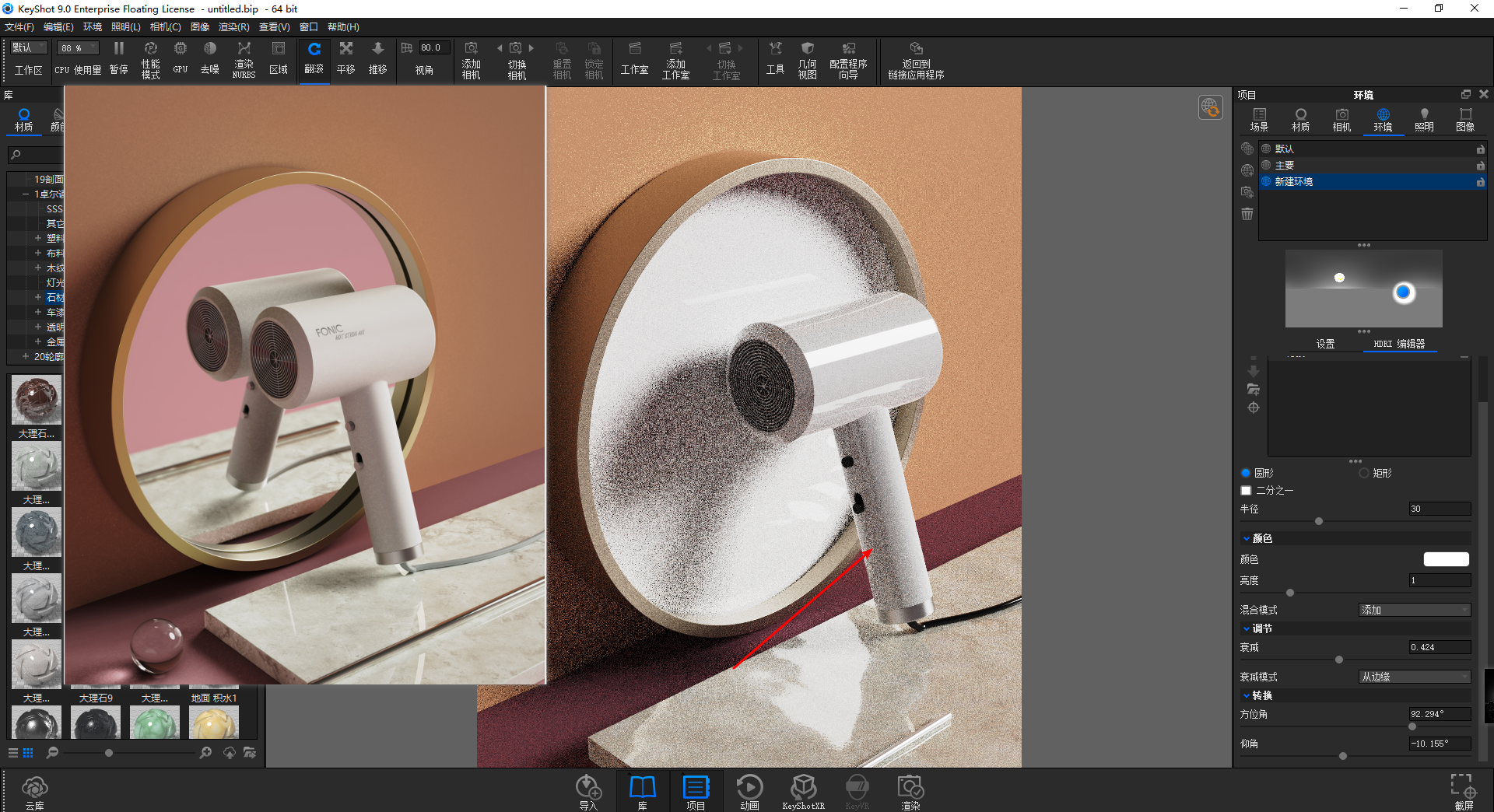
Task: Collapse the 调节 section
Action: pos(1247,629)
